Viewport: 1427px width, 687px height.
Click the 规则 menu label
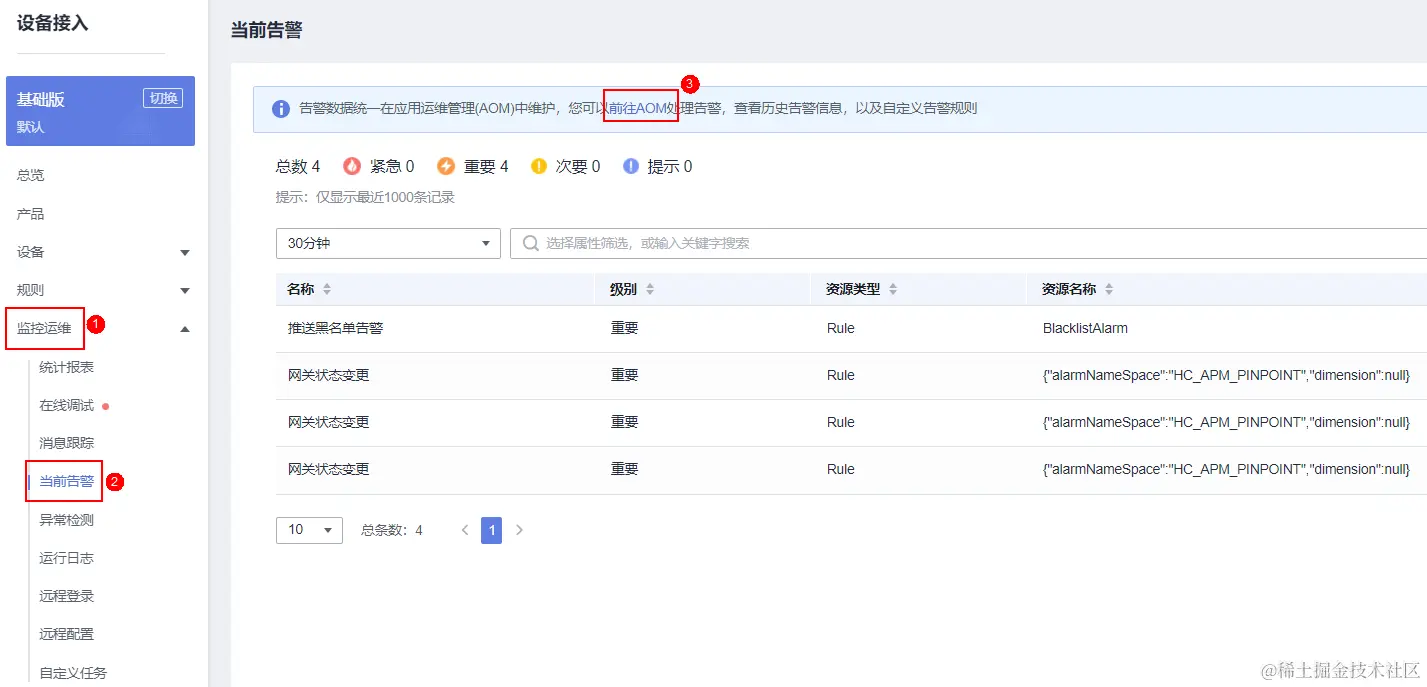point(31,290)
